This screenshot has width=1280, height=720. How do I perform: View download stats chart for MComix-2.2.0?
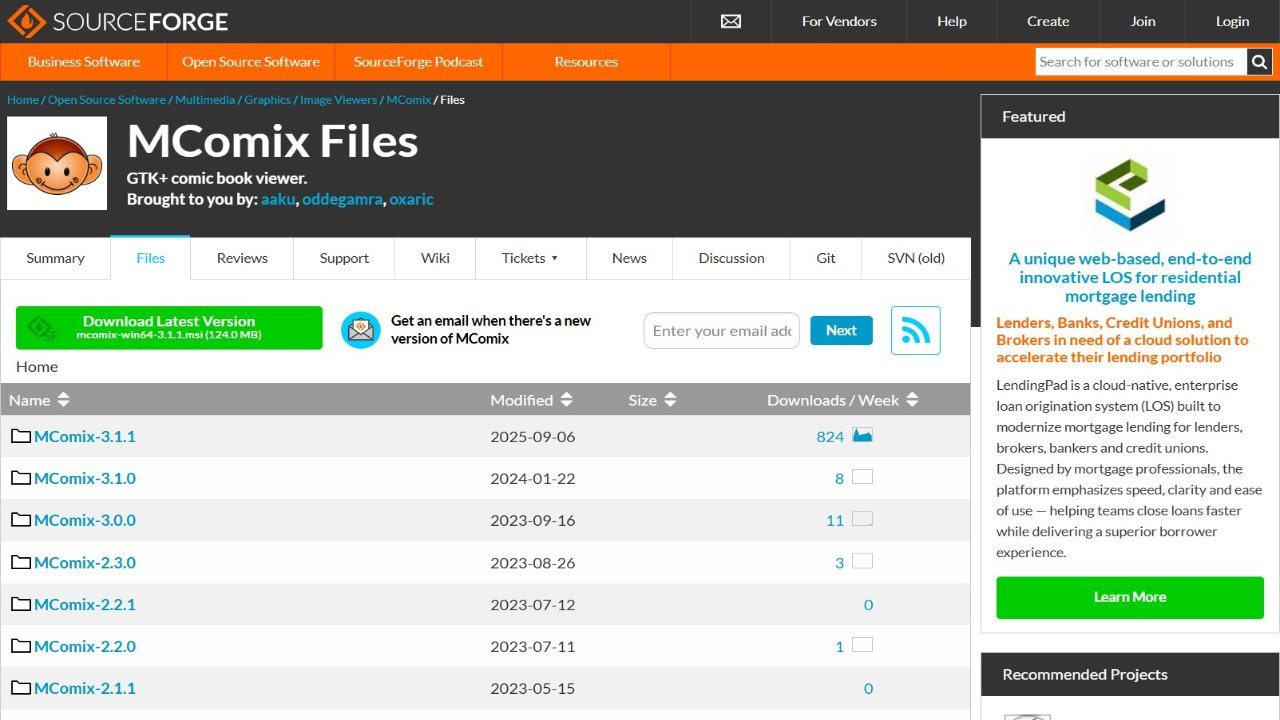862,645
